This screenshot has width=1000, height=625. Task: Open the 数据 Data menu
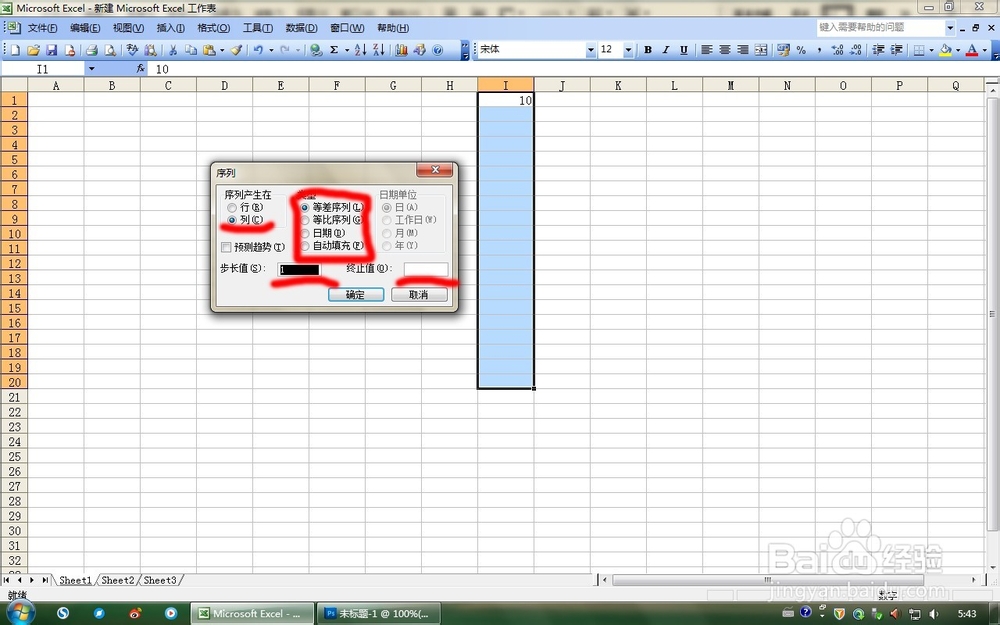[x=301, y=28]
